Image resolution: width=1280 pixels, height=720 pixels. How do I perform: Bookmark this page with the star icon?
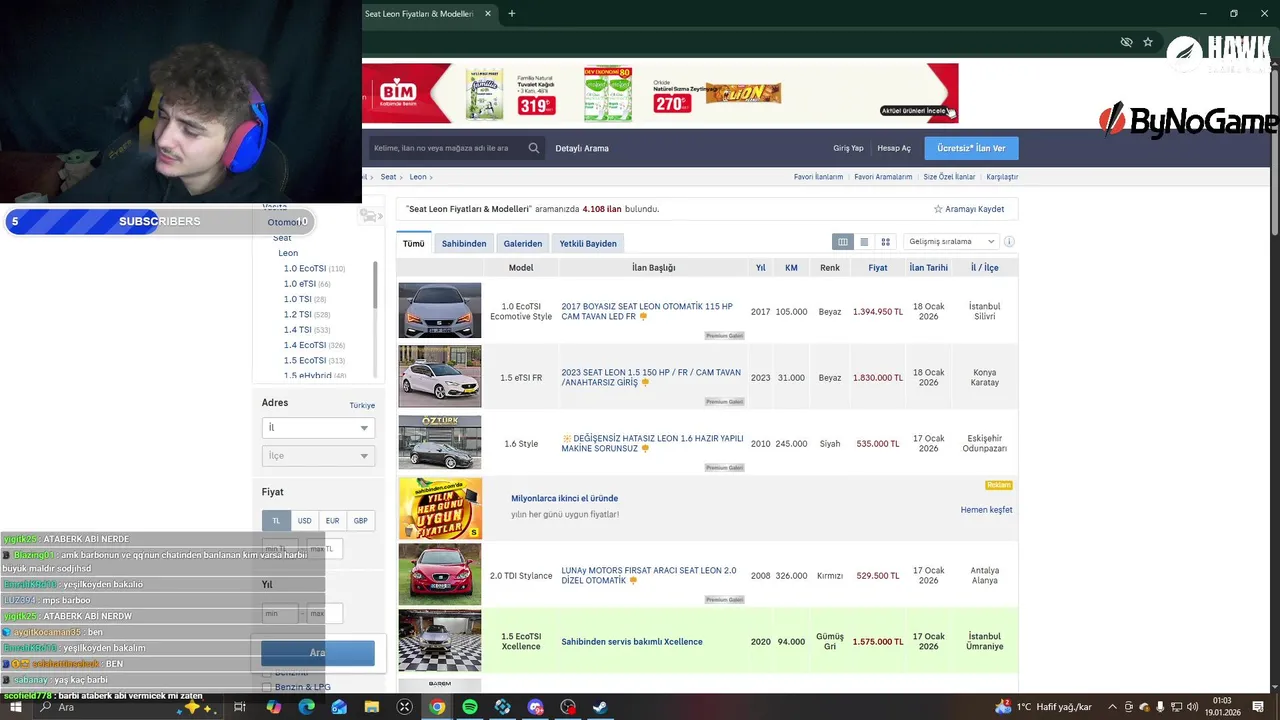pos(1148,42)
